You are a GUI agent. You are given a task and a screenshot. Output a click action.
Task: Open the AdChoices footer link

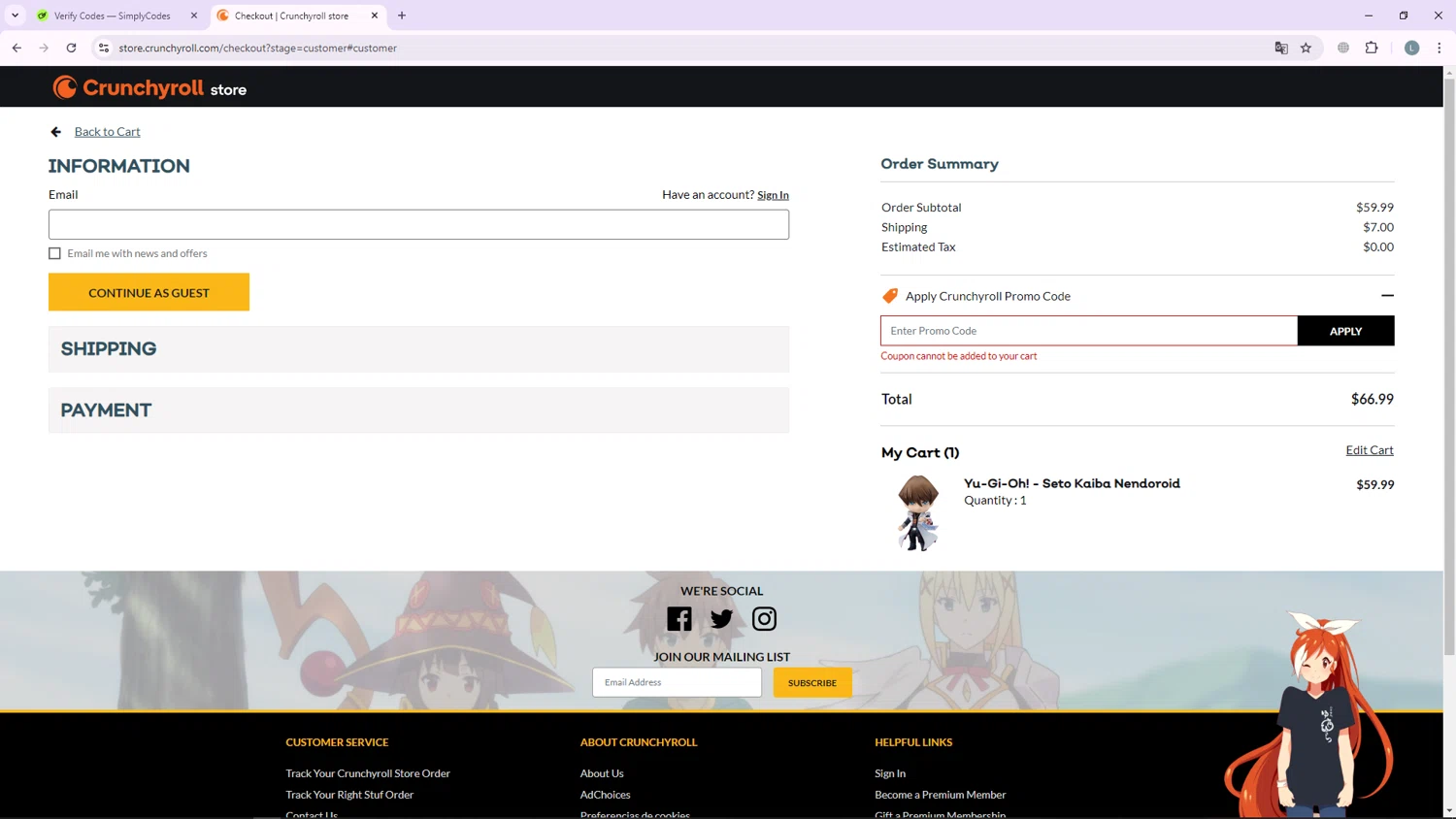pos(606,795)
